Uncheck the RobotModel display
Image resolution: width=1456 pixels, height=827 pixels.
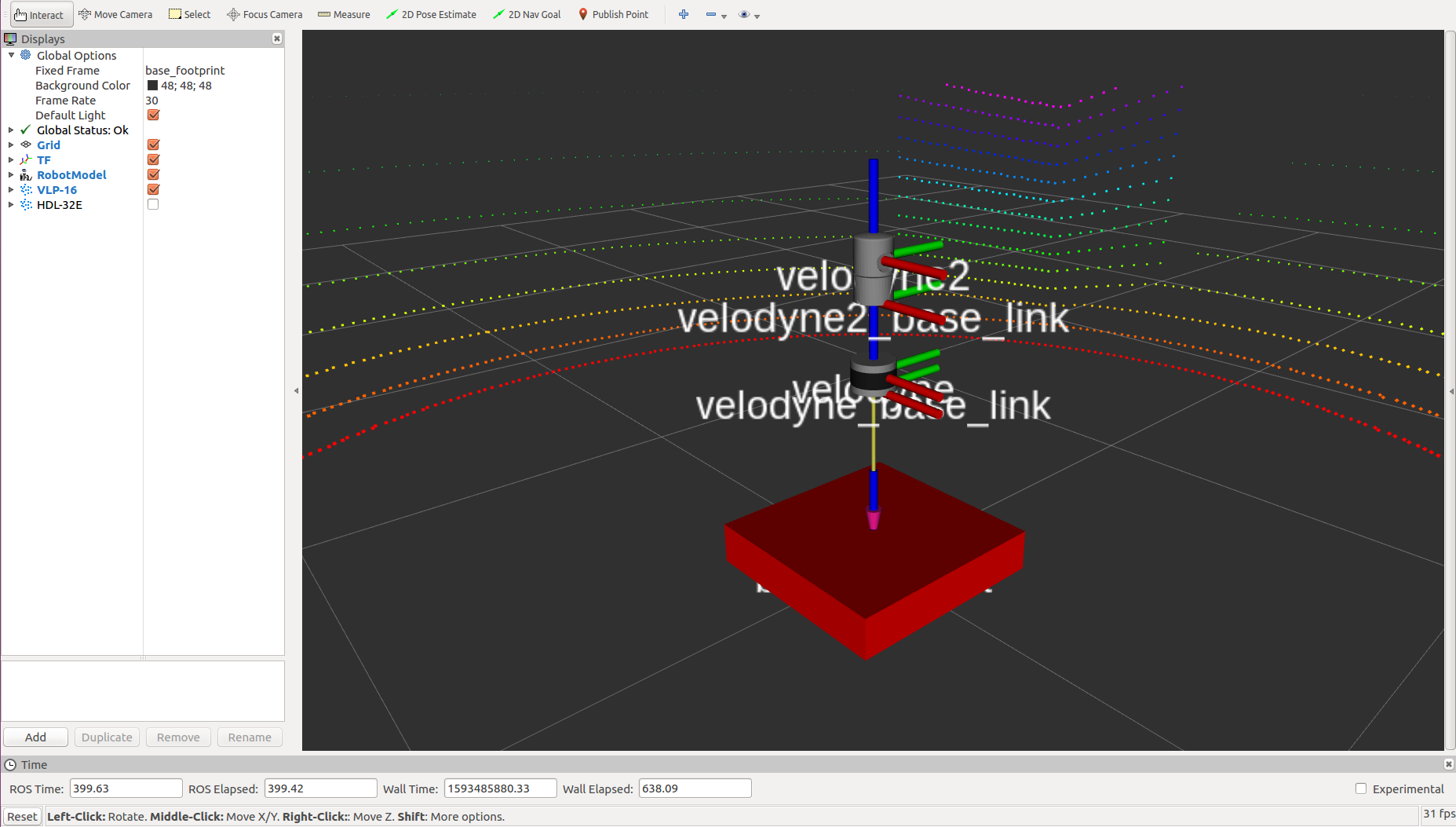click(153, 174)
